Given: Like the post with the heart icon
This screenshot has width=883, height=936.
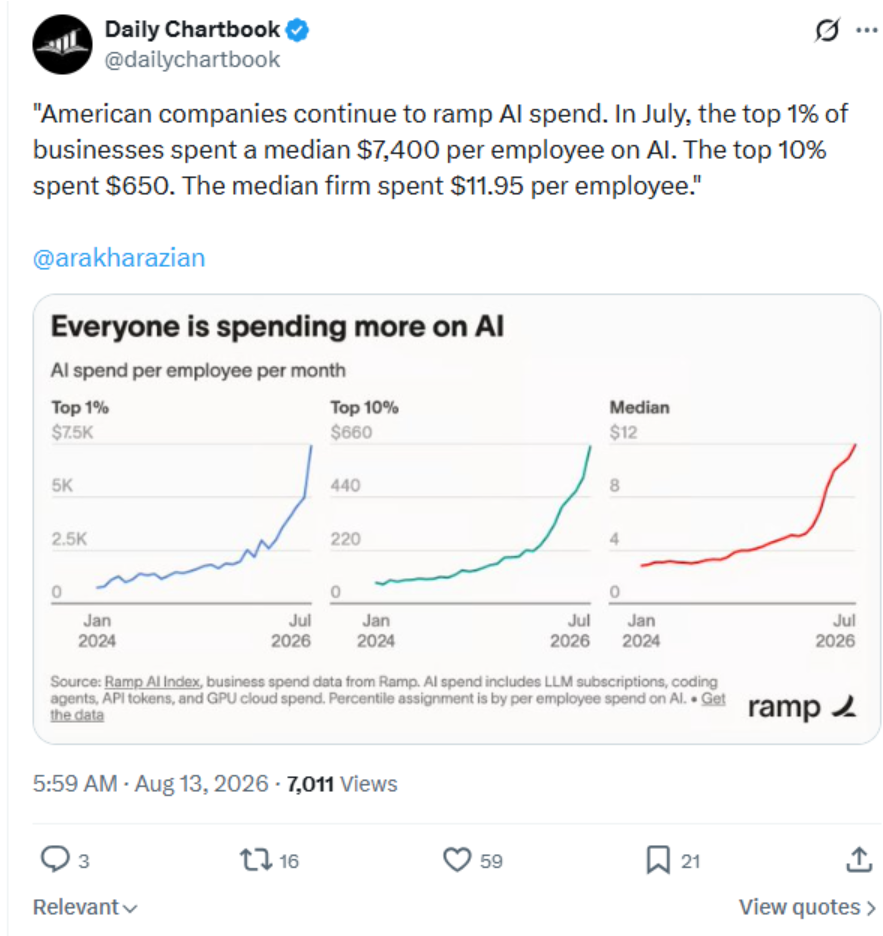Looking at the screenshot, I should pyautogui.click(x=457, y=860).
